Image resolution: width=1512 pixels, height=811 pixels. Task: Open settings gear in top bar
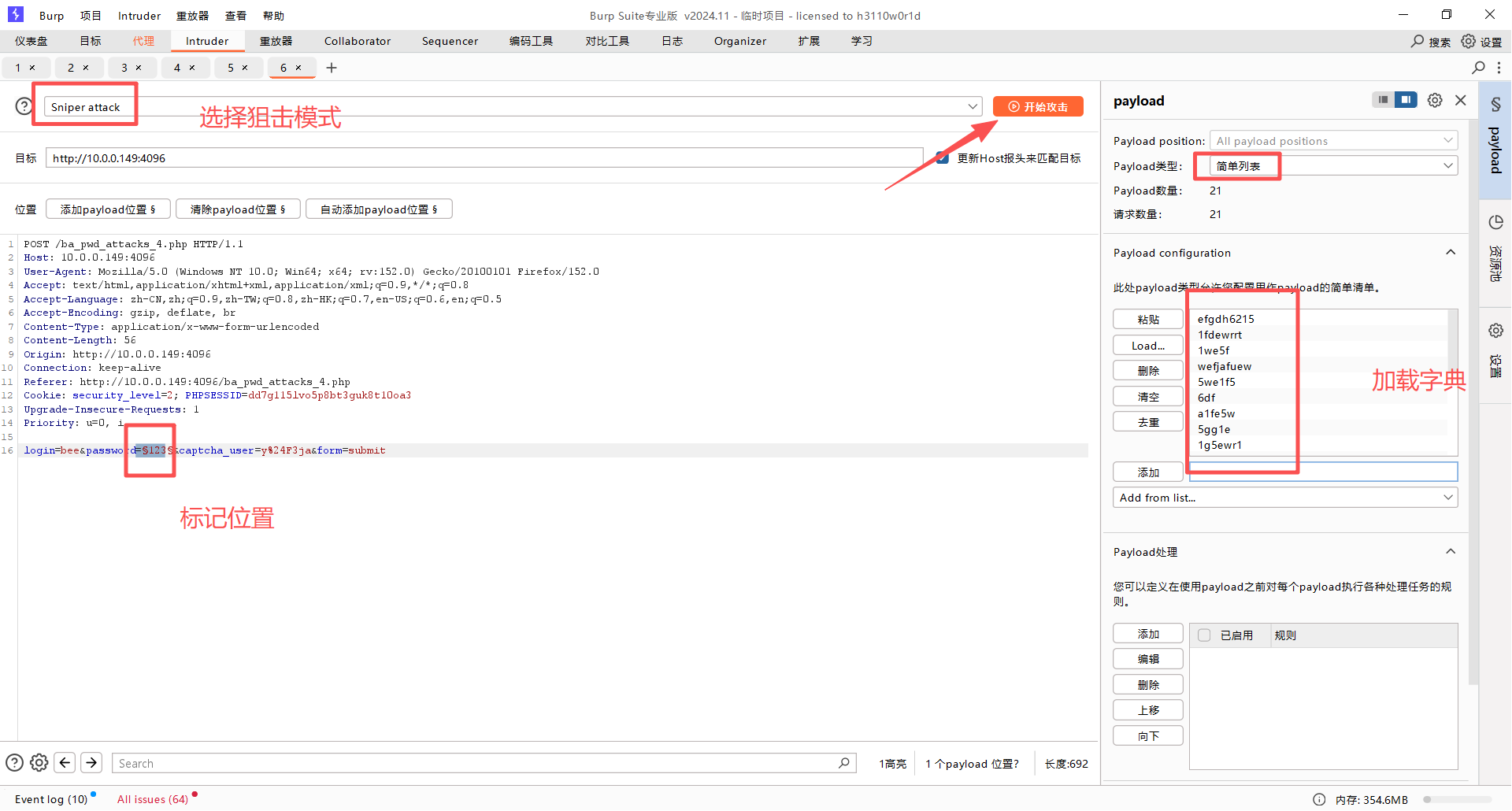coord(1469,41)
